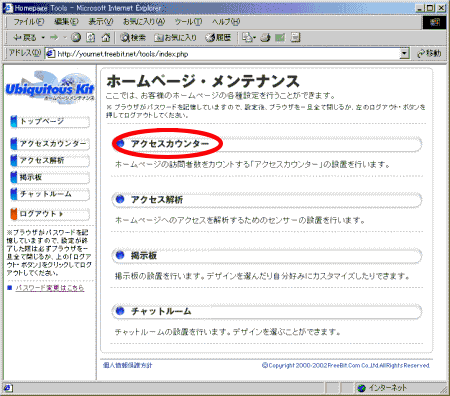
Task: Open the ヘルプ(H) menu
Action: coord(226,22)
